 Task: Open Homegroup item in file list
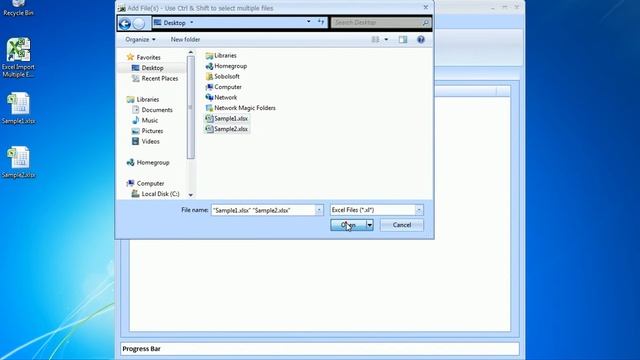click(x=226, y=66)
